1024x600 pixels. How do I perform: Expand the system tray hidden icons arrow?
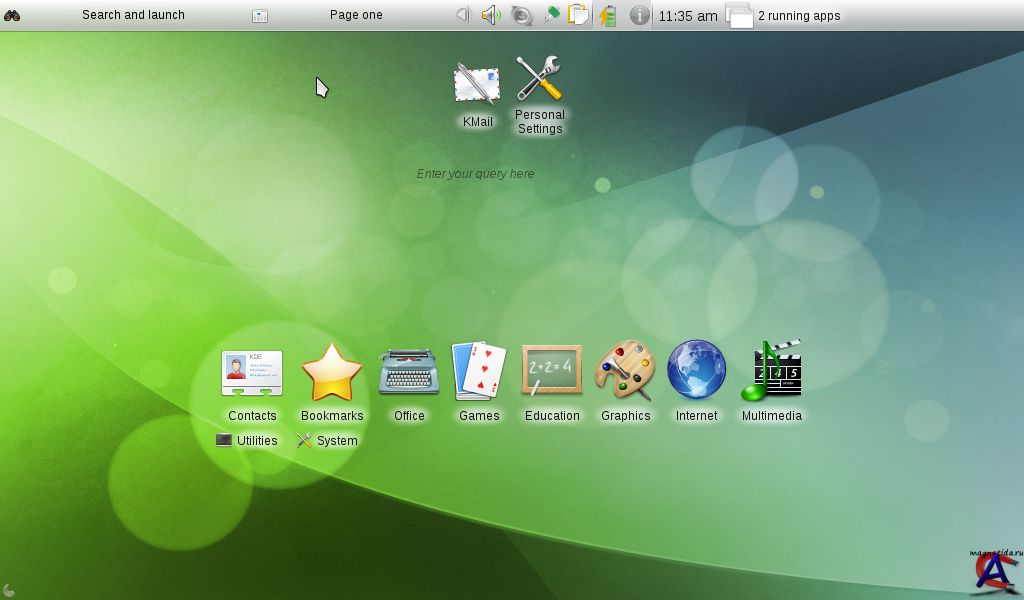[x=462, y=15]
